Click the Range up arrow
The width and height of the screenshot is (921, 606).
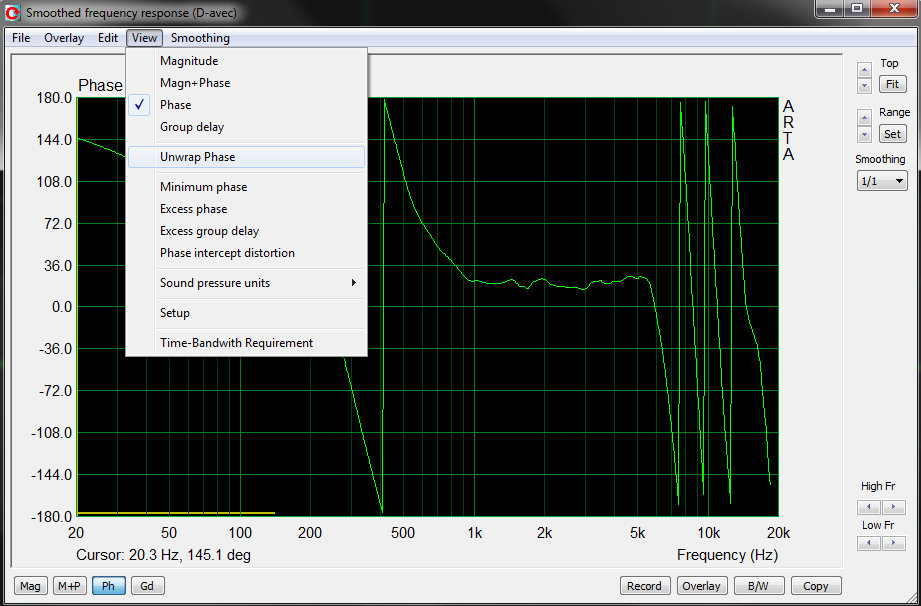click(x=864, y=117)
